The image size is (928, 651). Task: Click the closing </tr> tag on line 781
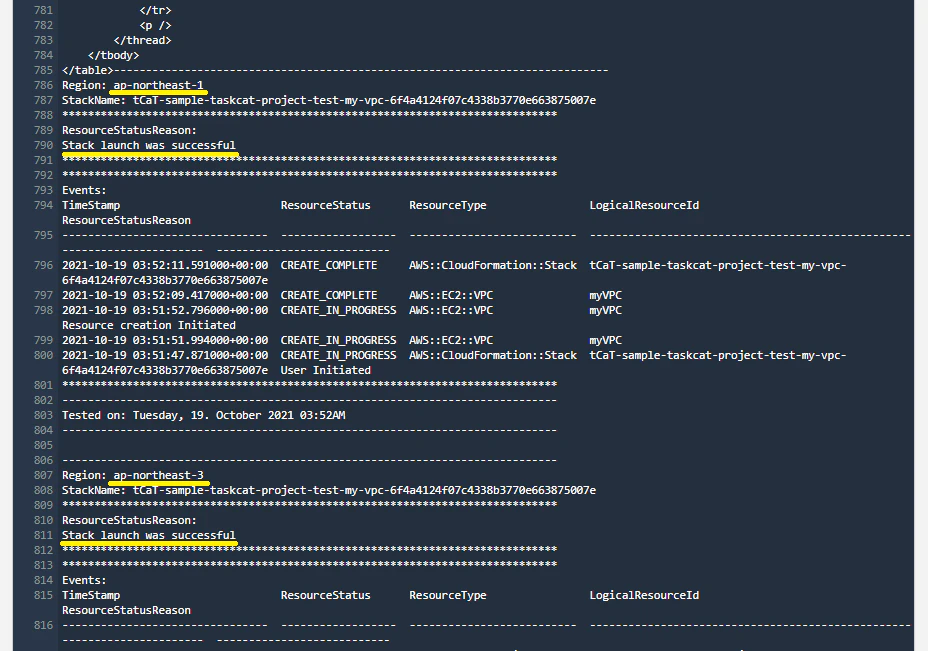pyautogui.click(x=156, y=10)
